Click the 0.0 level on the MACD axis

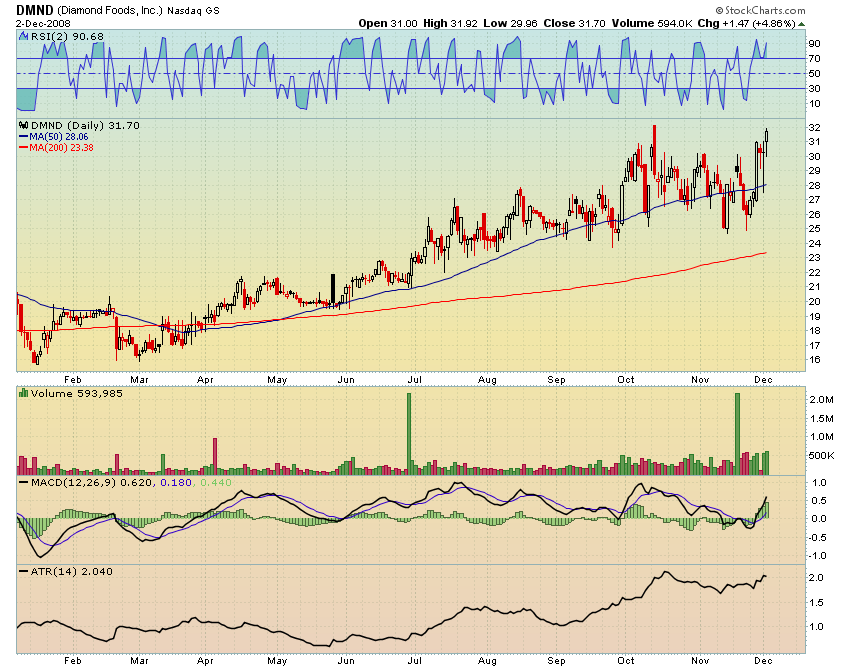point(819,518)
